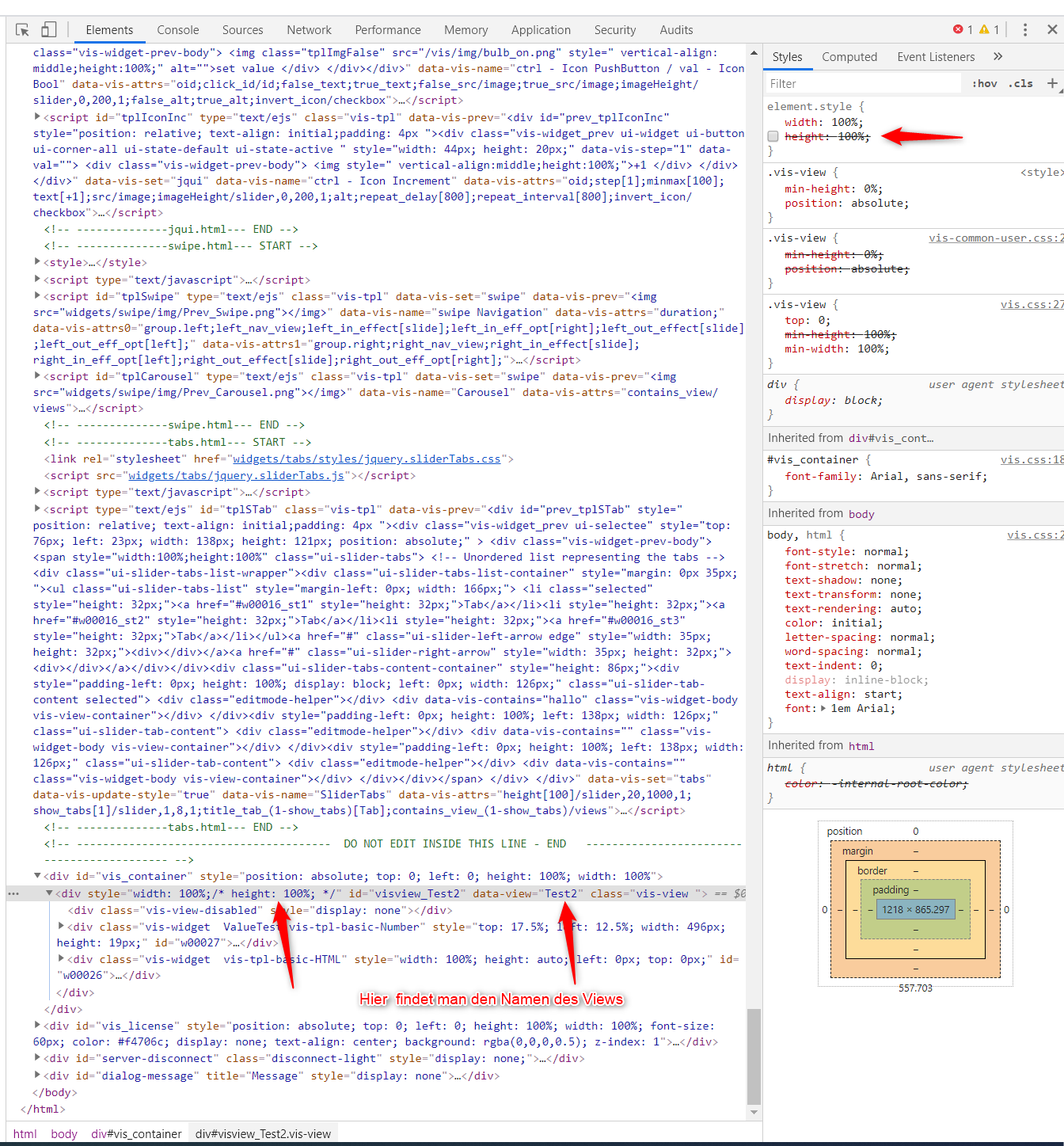Focus the styles Filter input field
The width and height of the screenshot is (1064, 1146).
[863, 83]
